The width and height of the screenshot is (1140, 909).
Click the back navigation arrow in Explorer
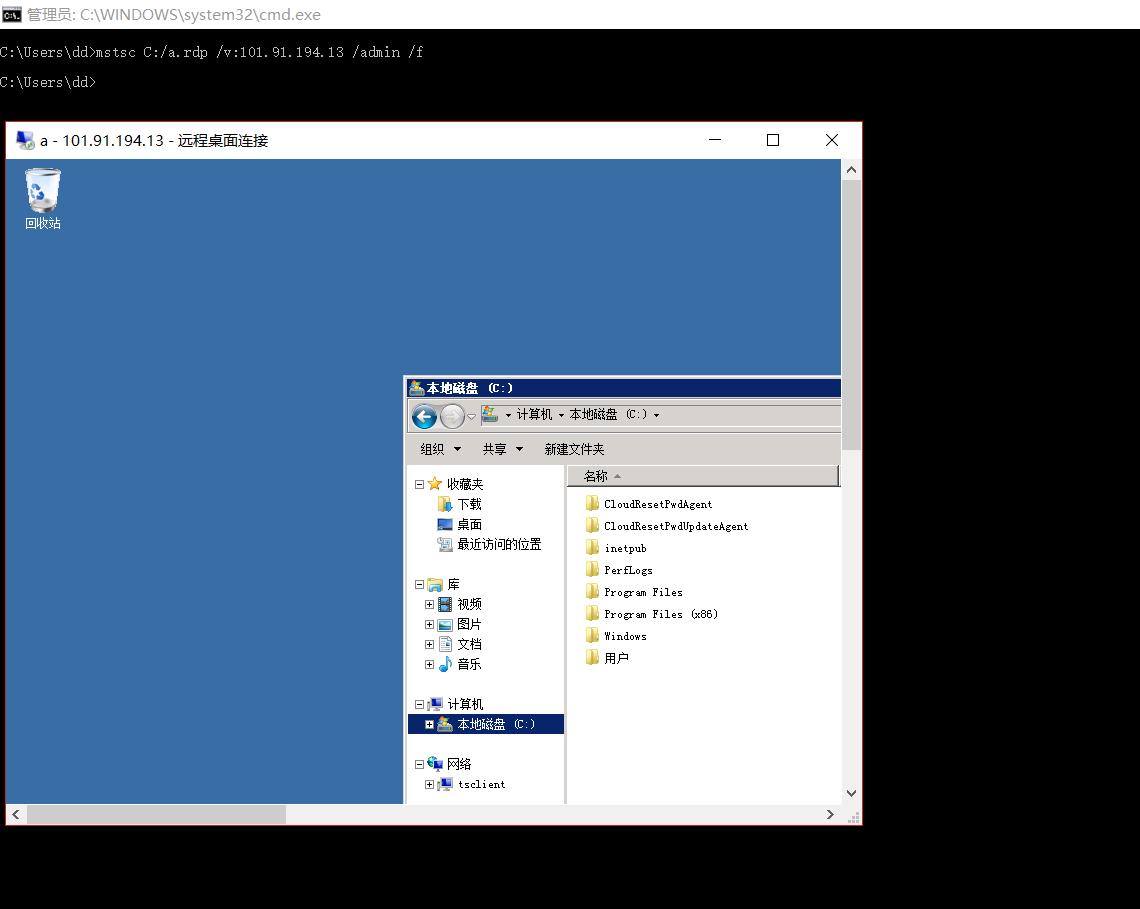click(424, 416)
